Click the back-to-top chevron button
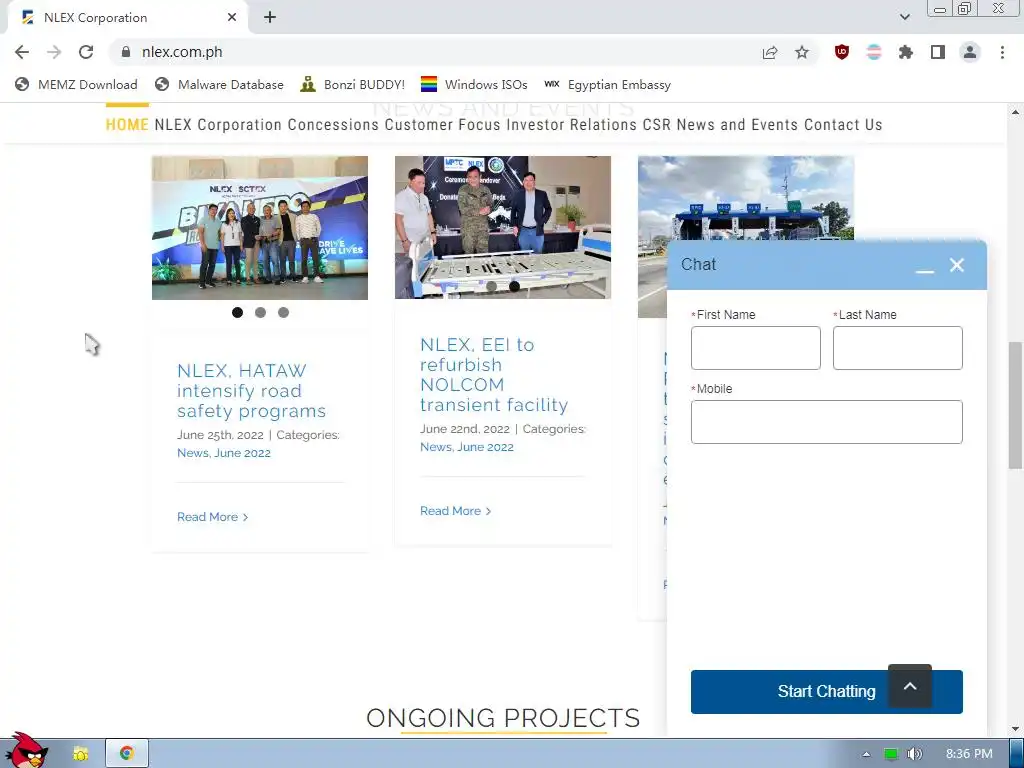 pyautogui.click(x=910, y=686)
